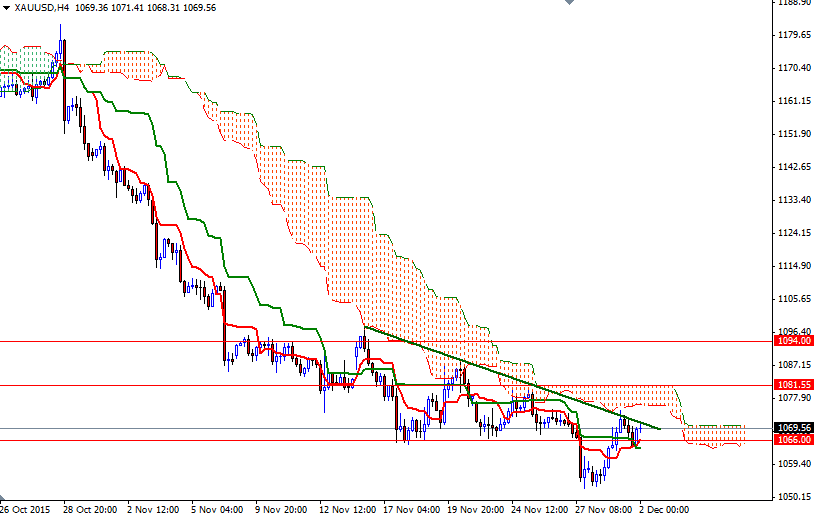Click time axis label 12 Nov 12:00
This screenshot has width=814, height=516.
(347, 509)
